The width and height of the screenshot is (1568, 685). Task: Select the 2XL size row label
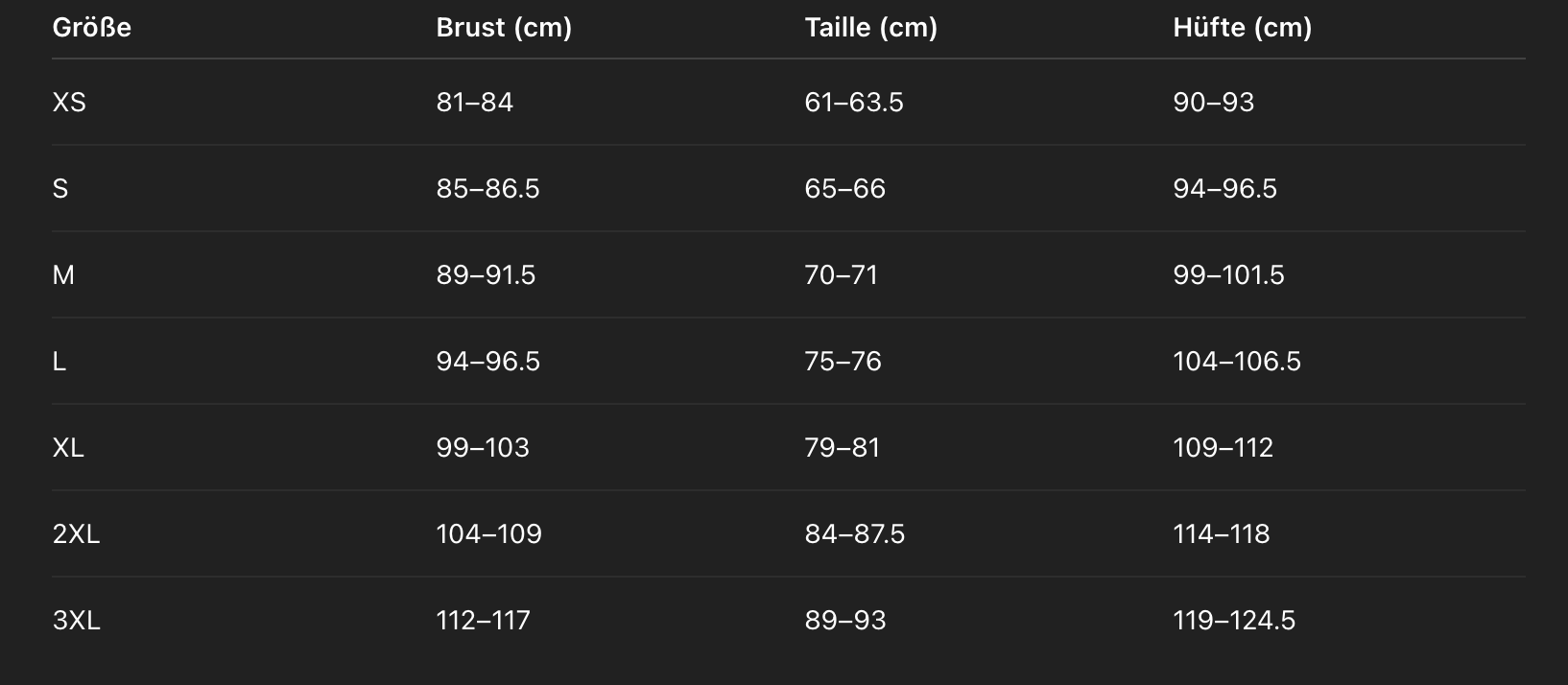click(76, 534)
